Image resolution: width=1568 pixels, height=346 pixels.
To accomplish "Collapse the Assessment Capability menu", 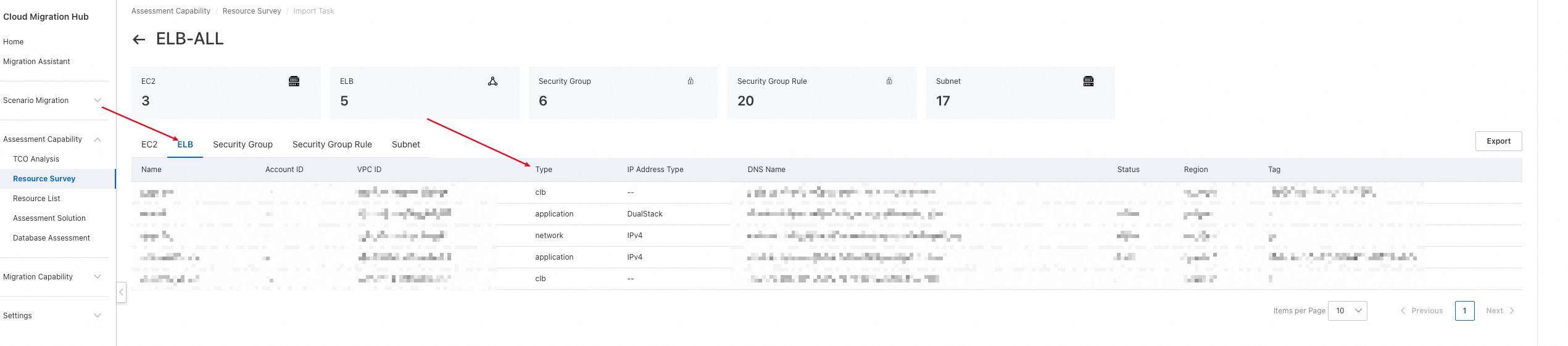I will (97, 139).
